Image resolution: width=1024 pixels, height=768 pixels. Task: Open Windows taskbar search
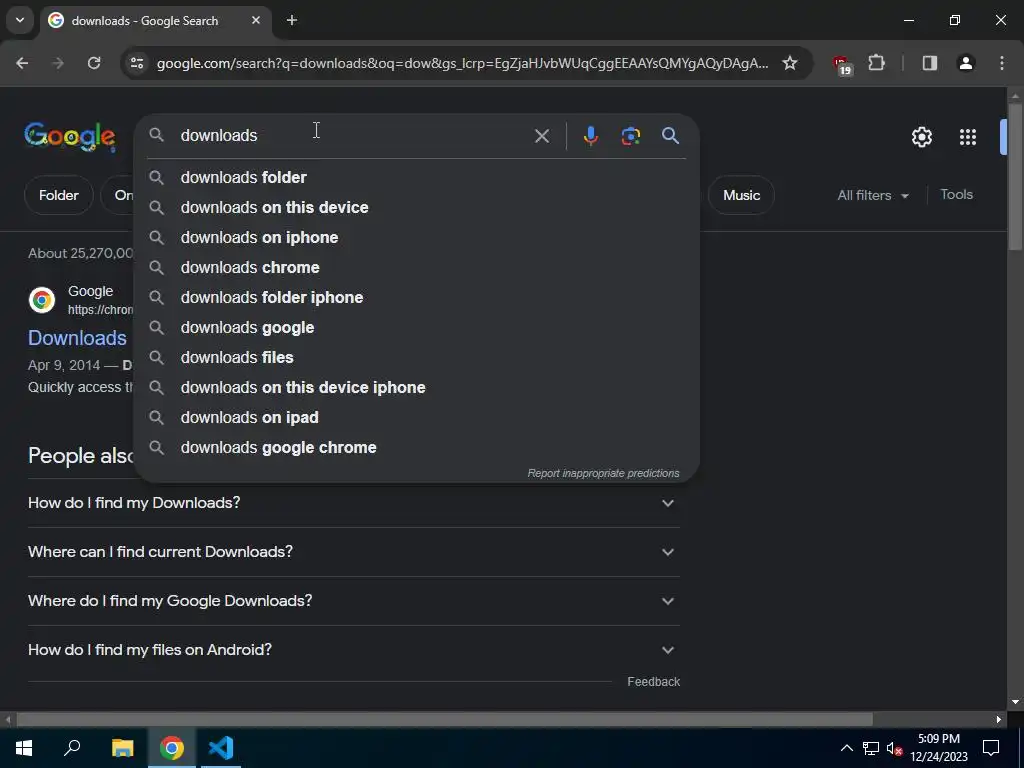tap(72, 748)
